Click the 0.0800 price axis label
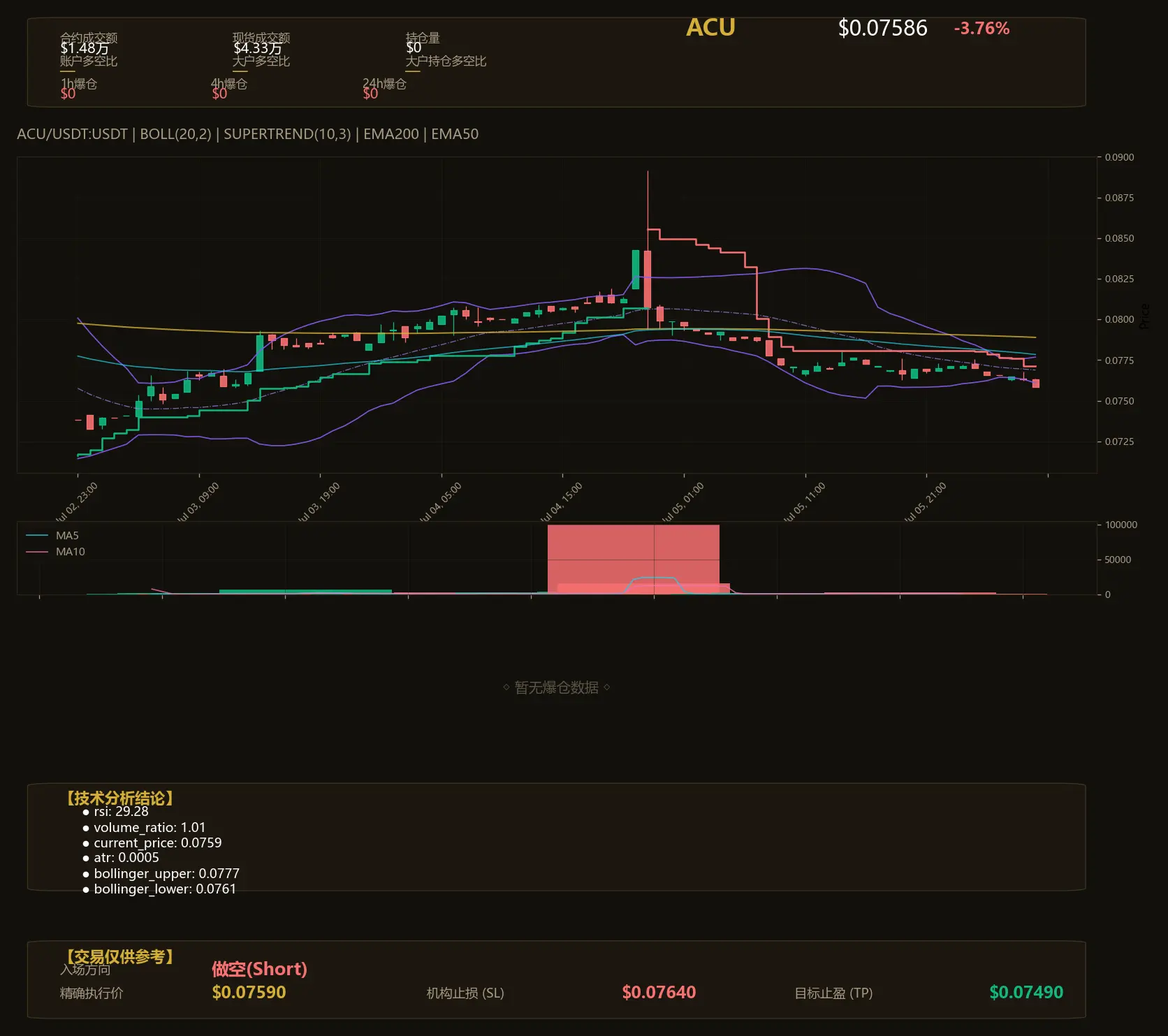 click(1119, 319)
